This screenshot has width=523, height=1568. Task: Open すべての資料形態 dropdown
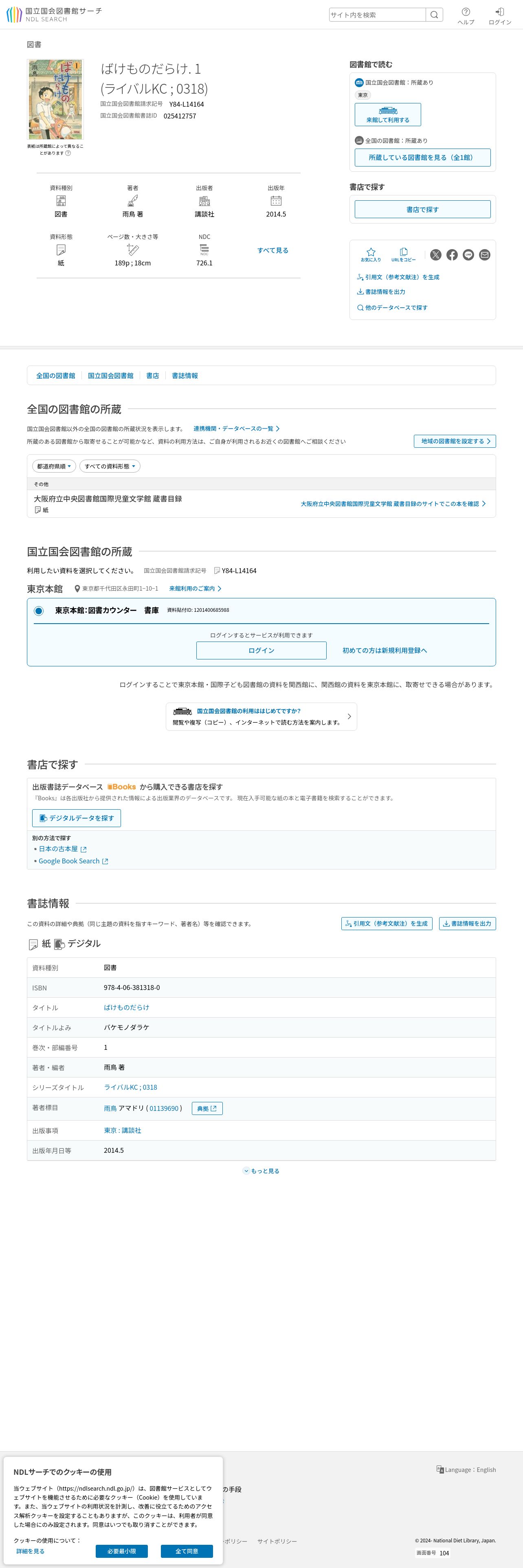pyautogui.click(x=110, y=466)
